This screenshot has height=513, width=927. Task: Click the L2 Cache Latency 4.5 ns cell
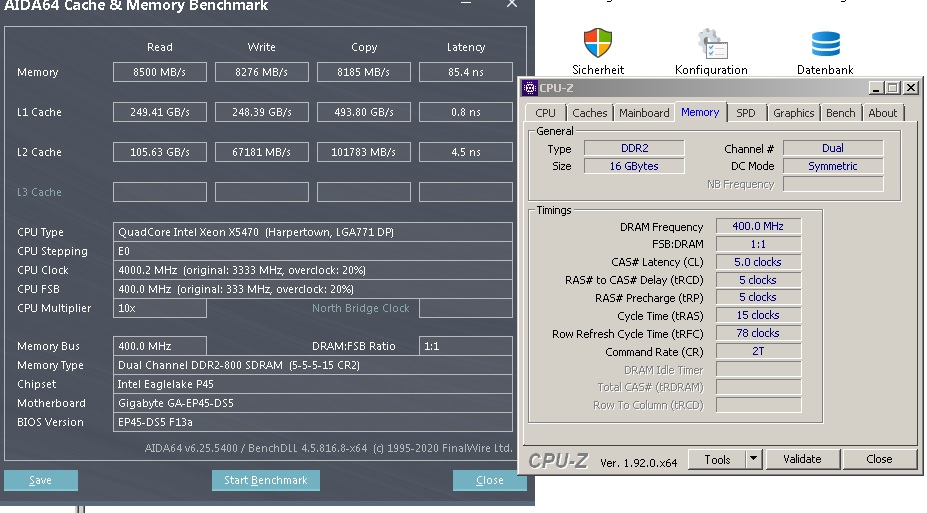[x=466, y=152]
